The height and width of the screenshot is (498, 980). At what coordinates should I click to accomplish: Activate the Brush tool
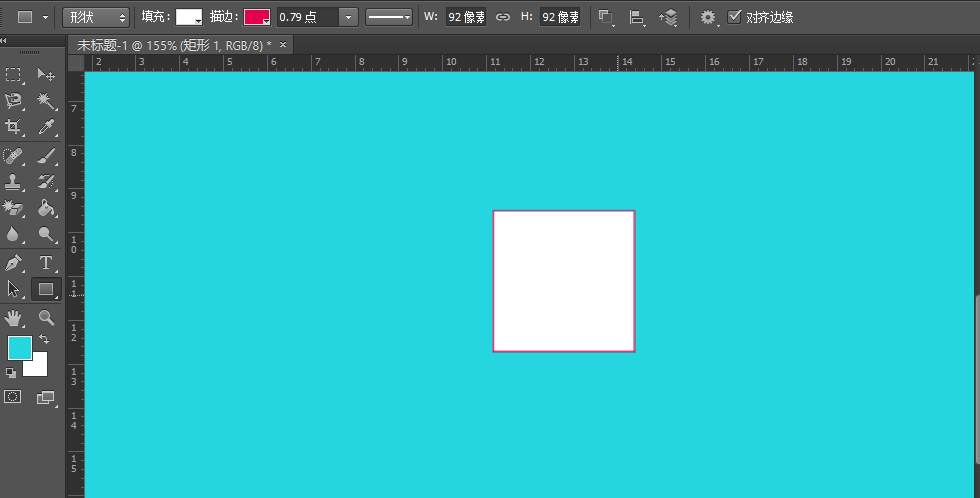click(46, 155)
